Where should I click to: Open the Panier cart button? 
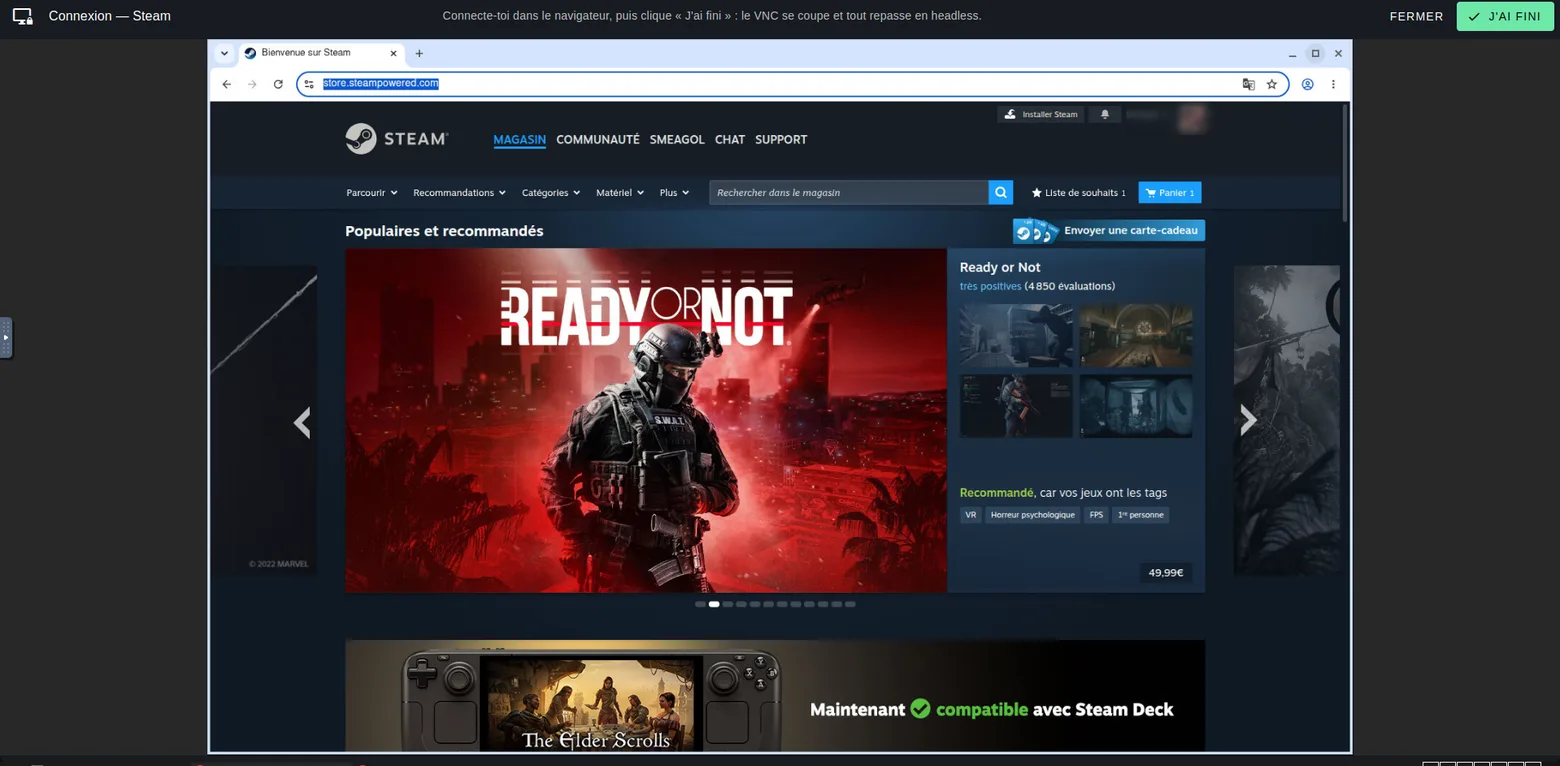pos(1170,193)
